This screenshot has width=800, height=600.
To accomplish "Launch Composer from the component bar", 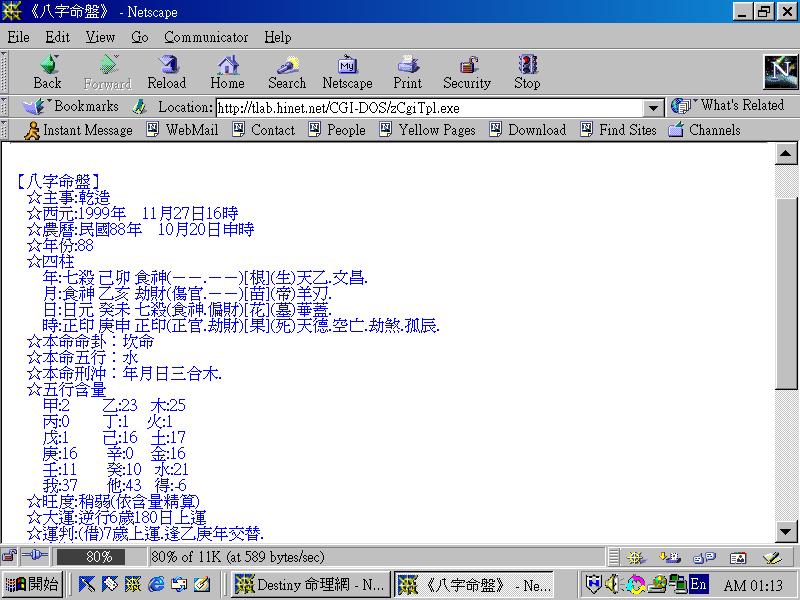I will (x=775, y=557).
